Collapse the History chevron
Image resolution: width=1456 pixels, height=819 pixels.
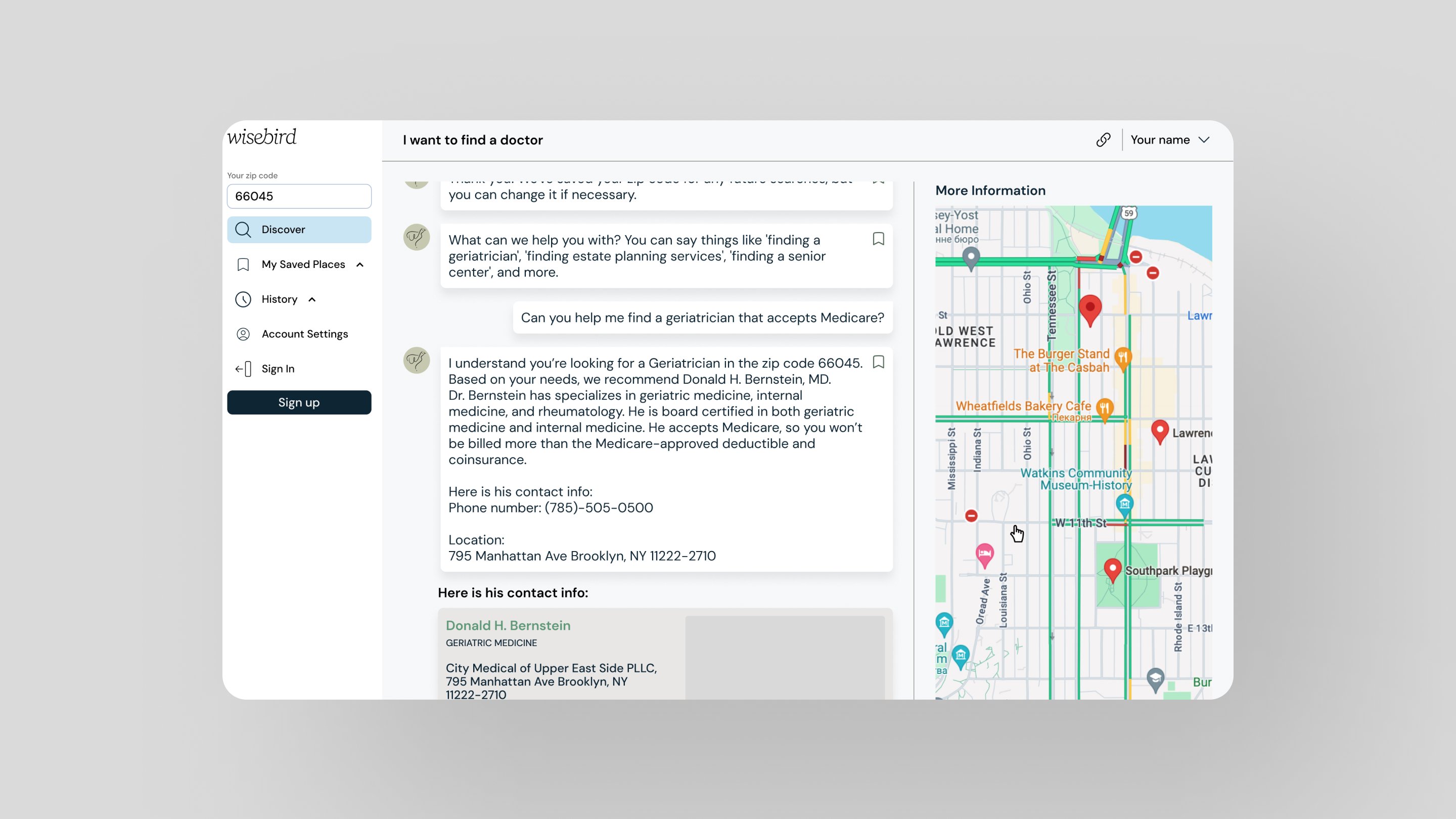[x=312, y=300]
